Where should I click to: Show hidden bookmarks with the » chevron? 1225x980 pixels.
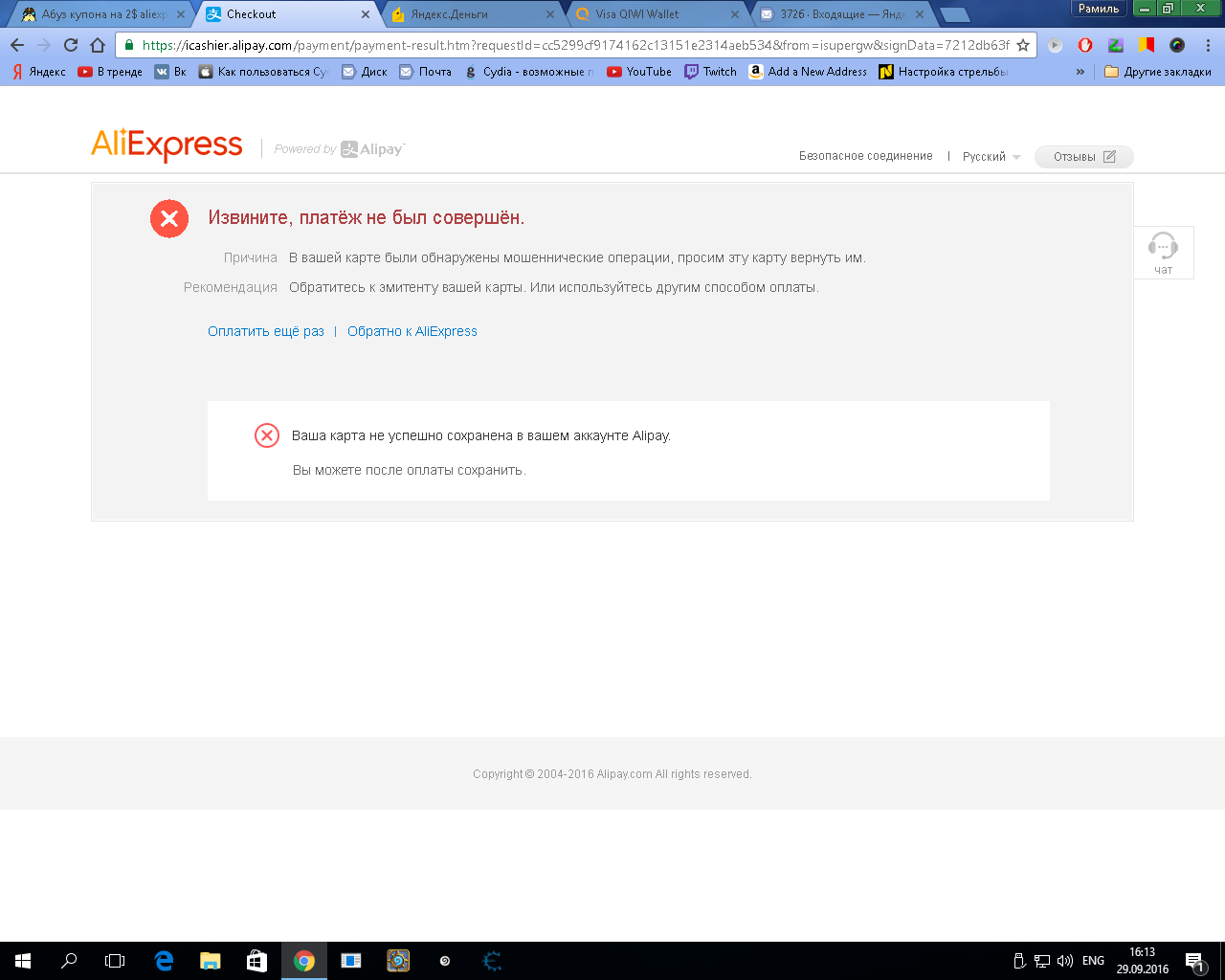[x=1080, y=72]
